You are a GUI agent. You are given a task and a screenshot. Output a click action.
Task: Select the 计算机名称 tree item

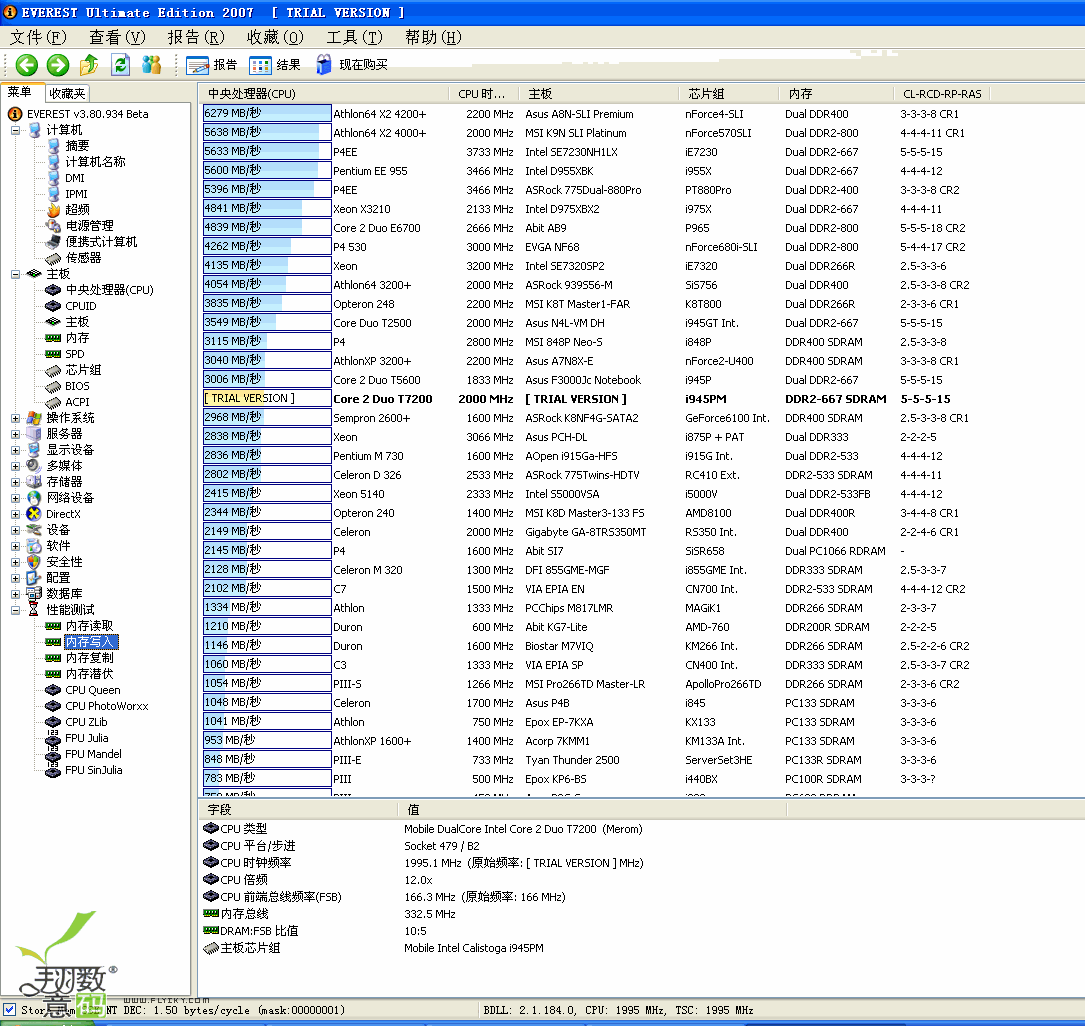pyautogui.click(x=95, y=162)
